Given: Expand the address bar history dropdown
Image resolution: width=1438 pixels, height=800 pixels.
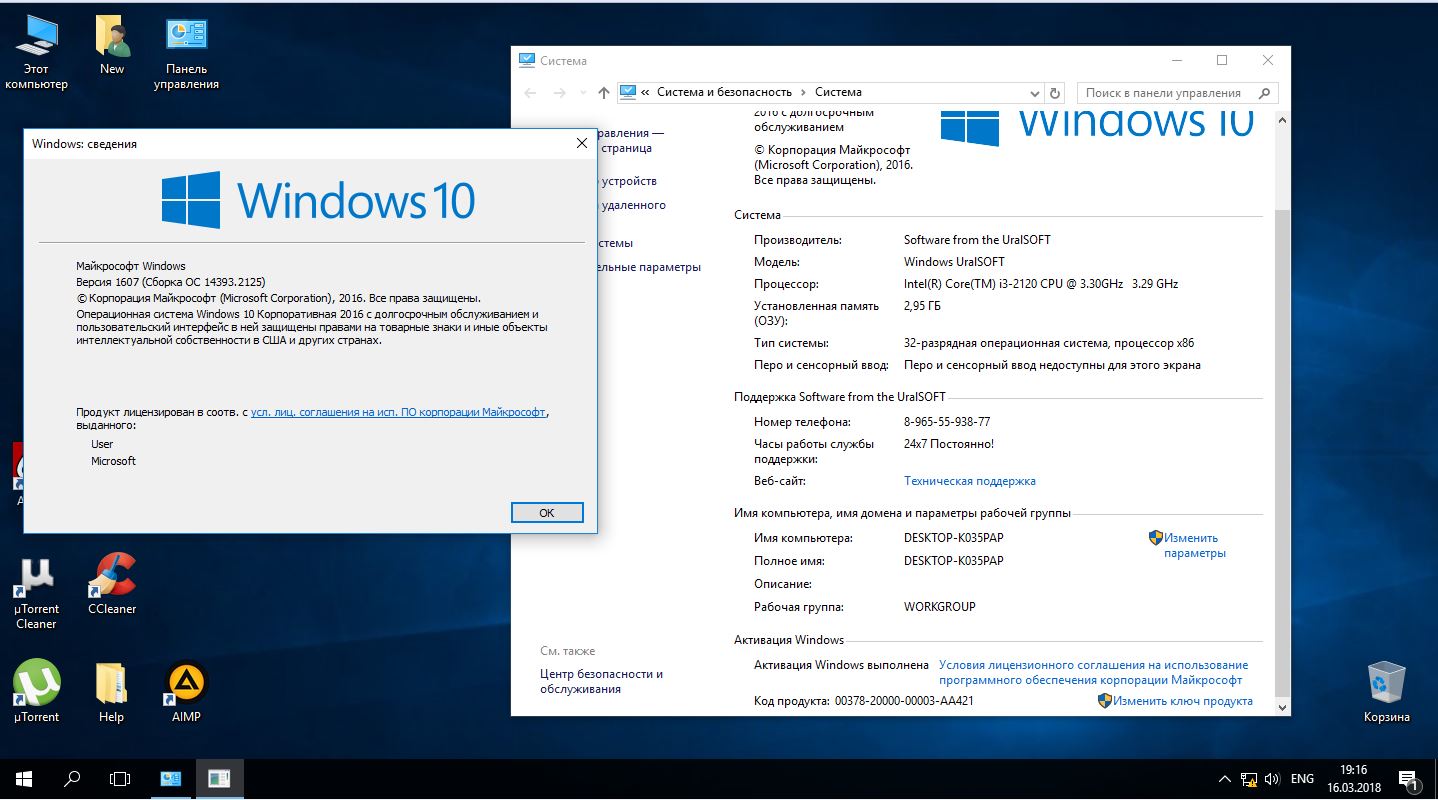Looking at the screenshot, I should tap(1035, 93).
